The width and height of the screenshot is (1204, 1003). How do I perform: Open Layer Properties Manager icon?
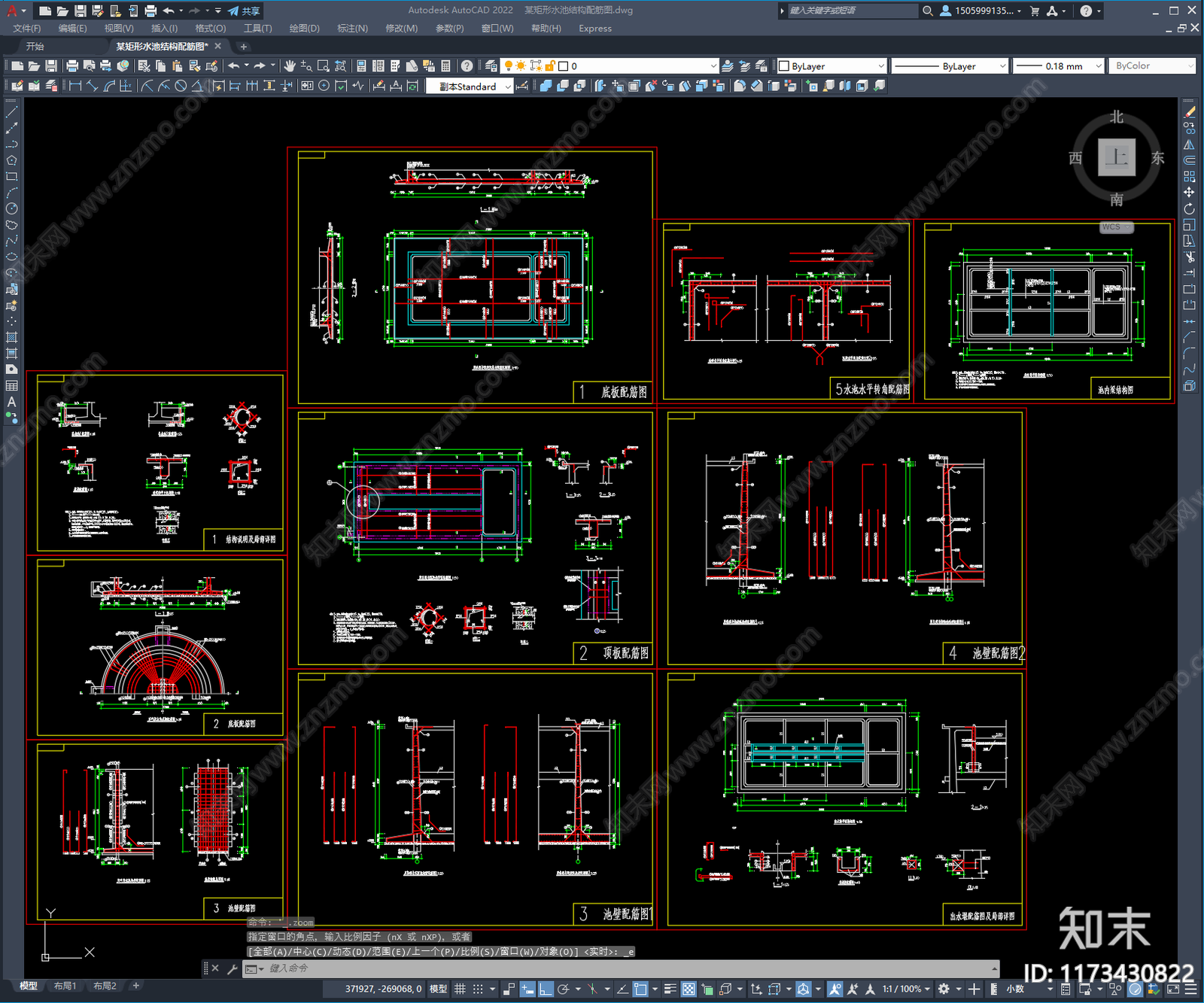pos(491,66)
